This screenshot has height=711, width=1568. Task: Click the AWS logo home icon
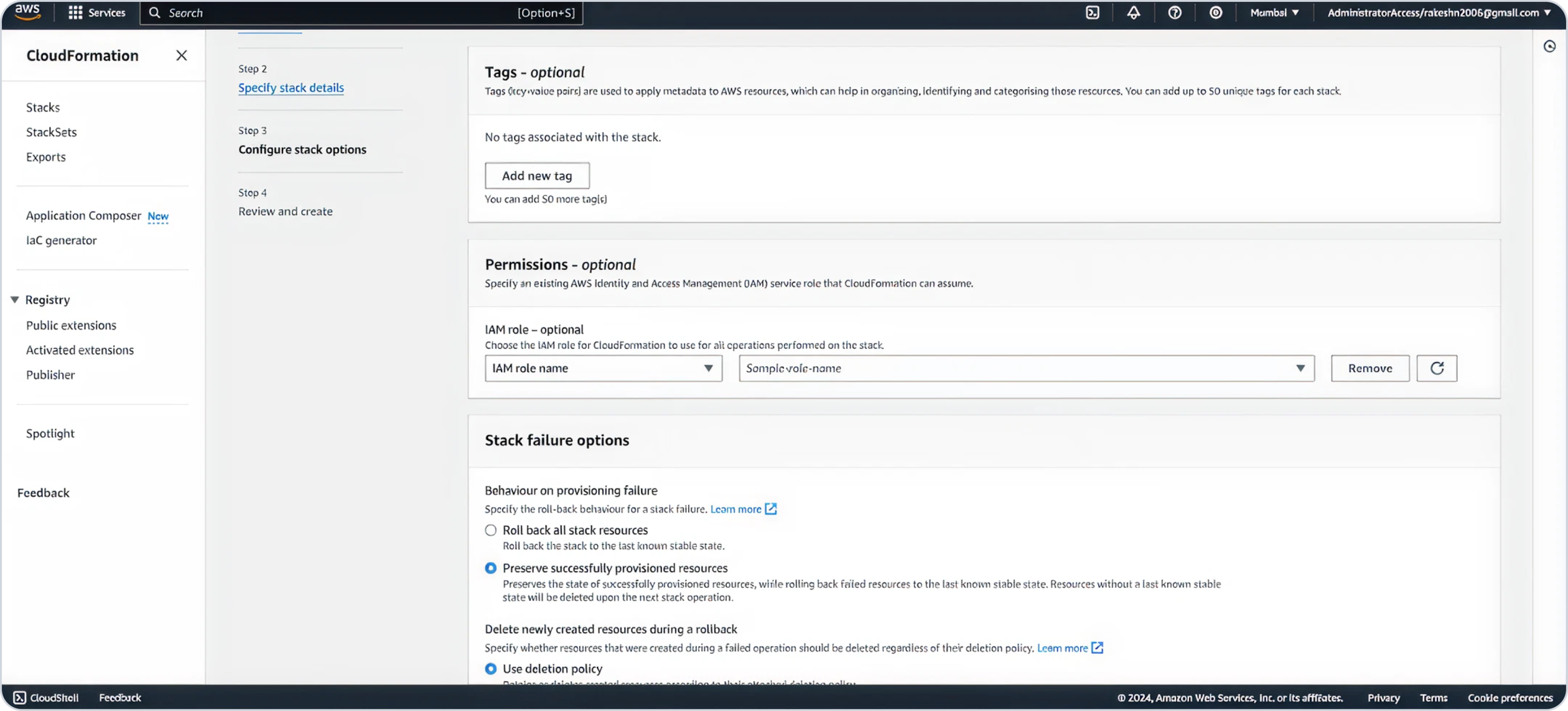coord(28,12)
